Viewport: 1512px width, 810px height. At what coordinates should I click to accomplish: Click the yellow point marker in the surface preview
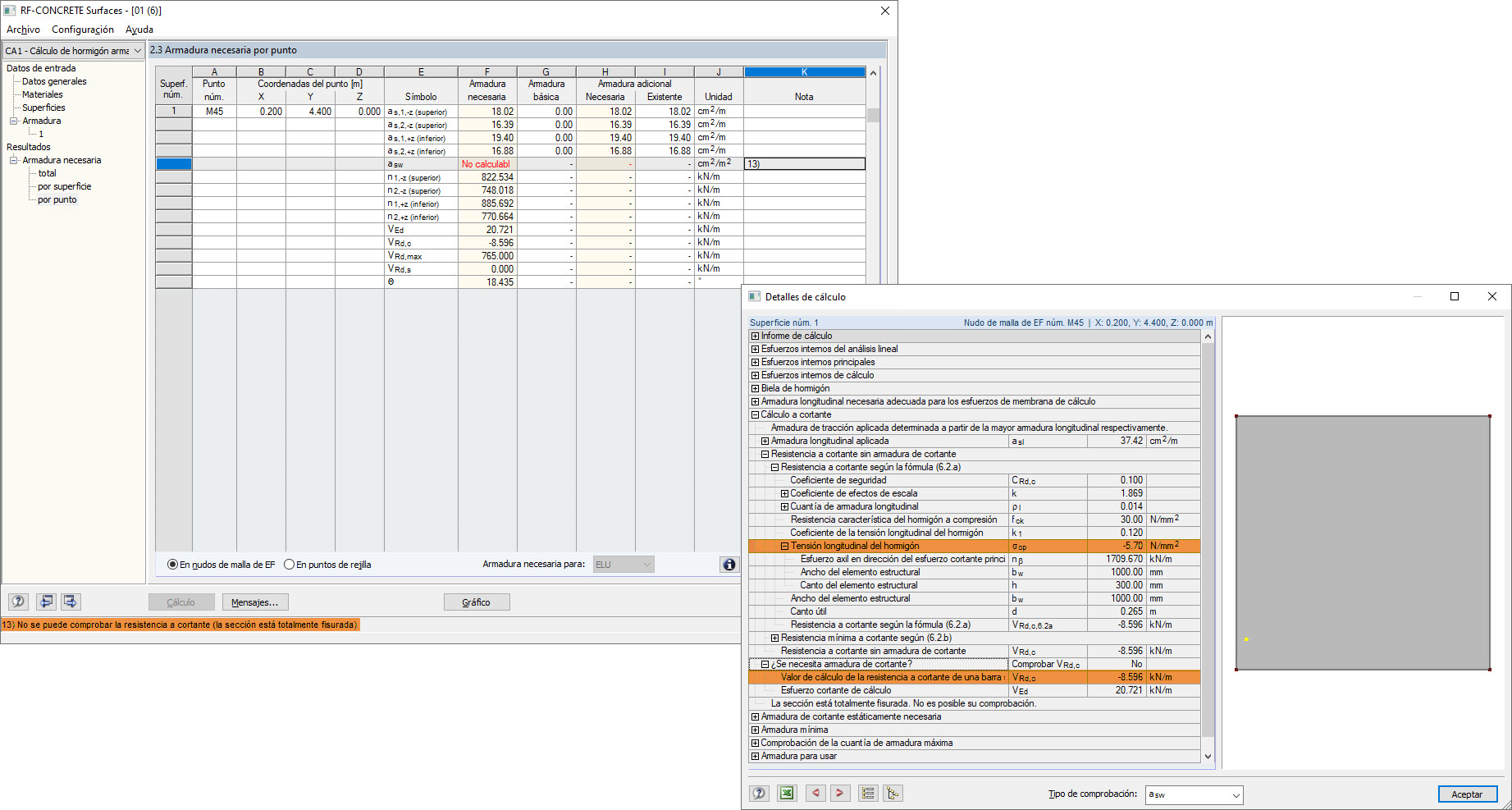pyautogui.click(x=1246, y=639)
